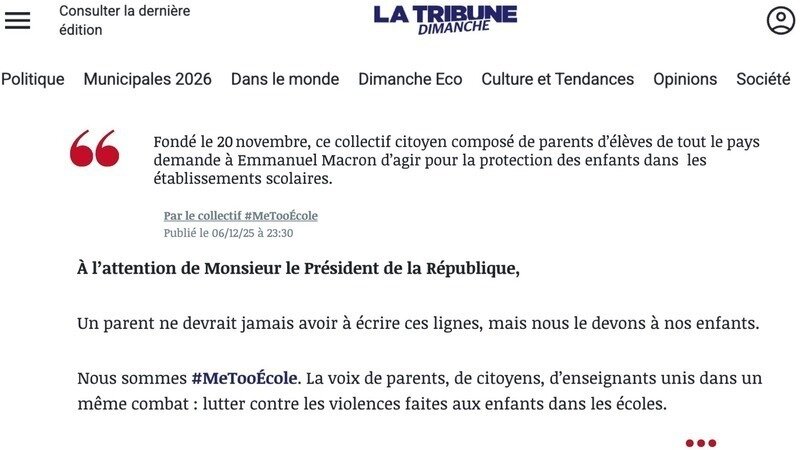Viewport: 800px width, 450px height.
Task: Open the user account profile icon
Action: [x=780, y=21]
